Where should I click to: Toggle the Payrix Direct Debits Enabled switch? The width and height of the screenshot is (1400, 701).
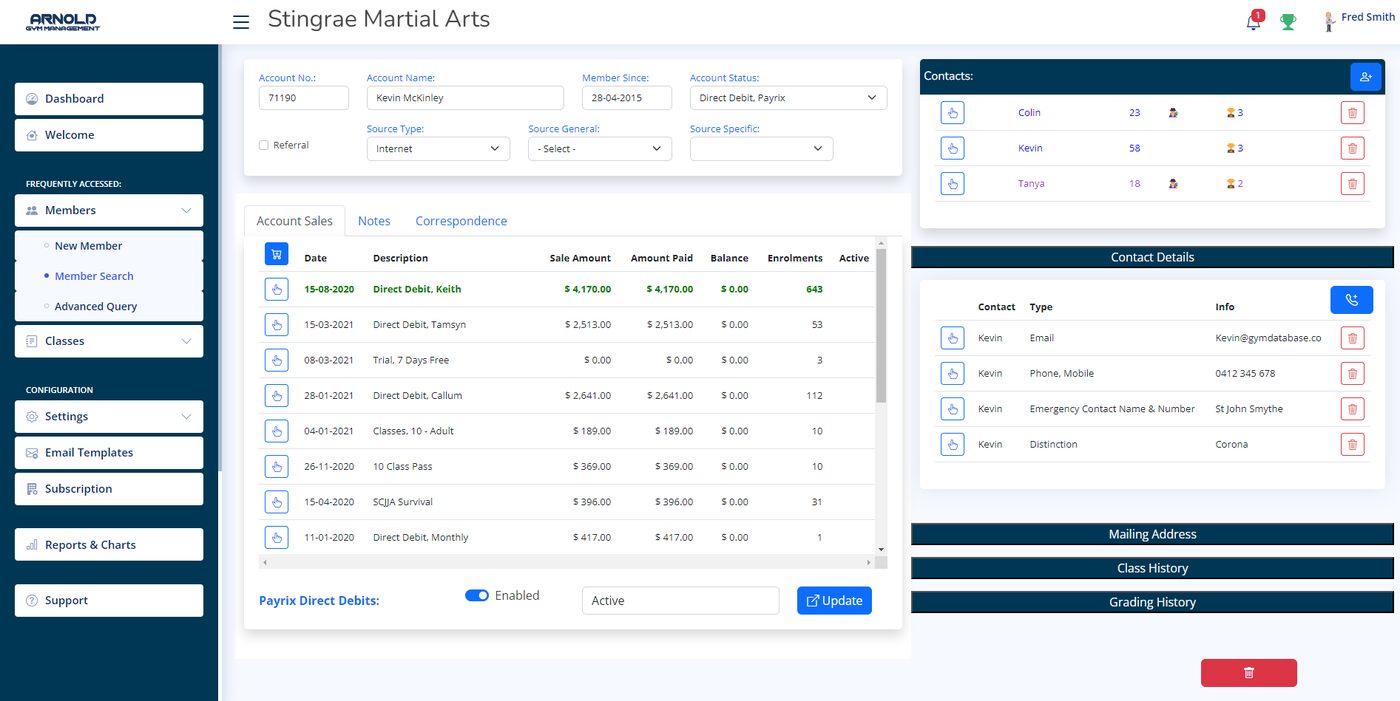477,595
